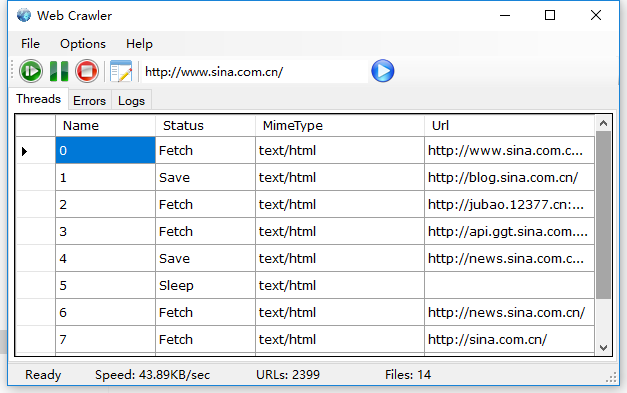Sort by the Status column header

(205, 126)
